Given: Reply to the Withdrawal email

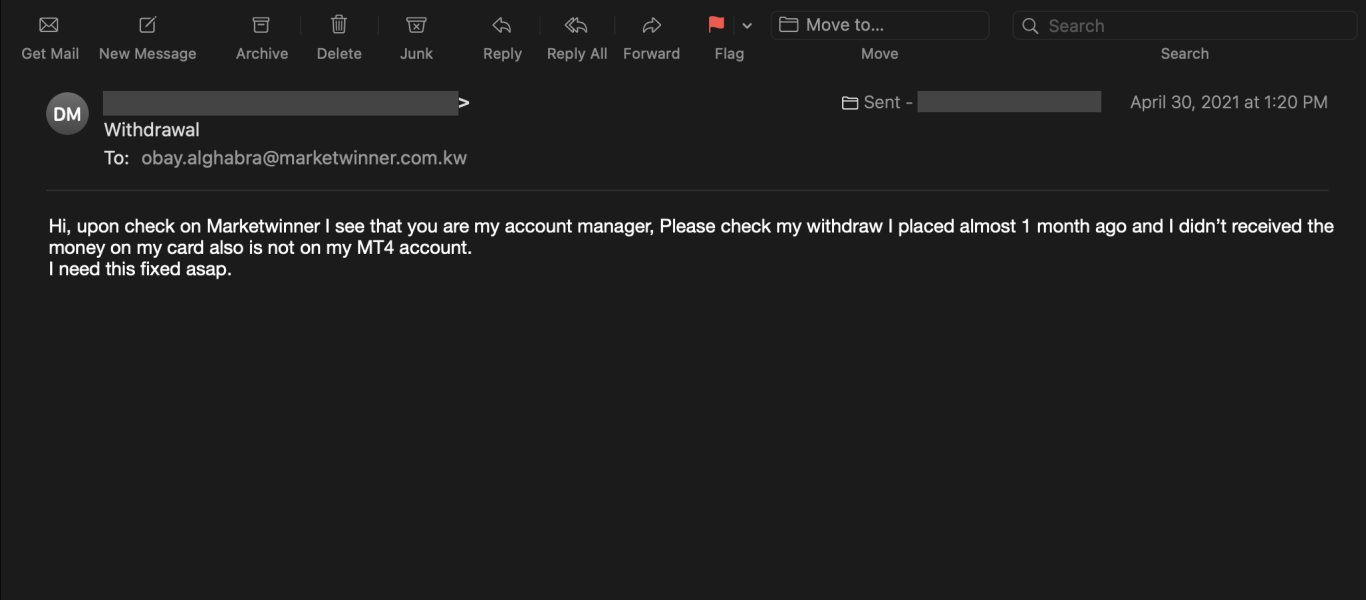Looking at the screenshot, I should [502, 25].
